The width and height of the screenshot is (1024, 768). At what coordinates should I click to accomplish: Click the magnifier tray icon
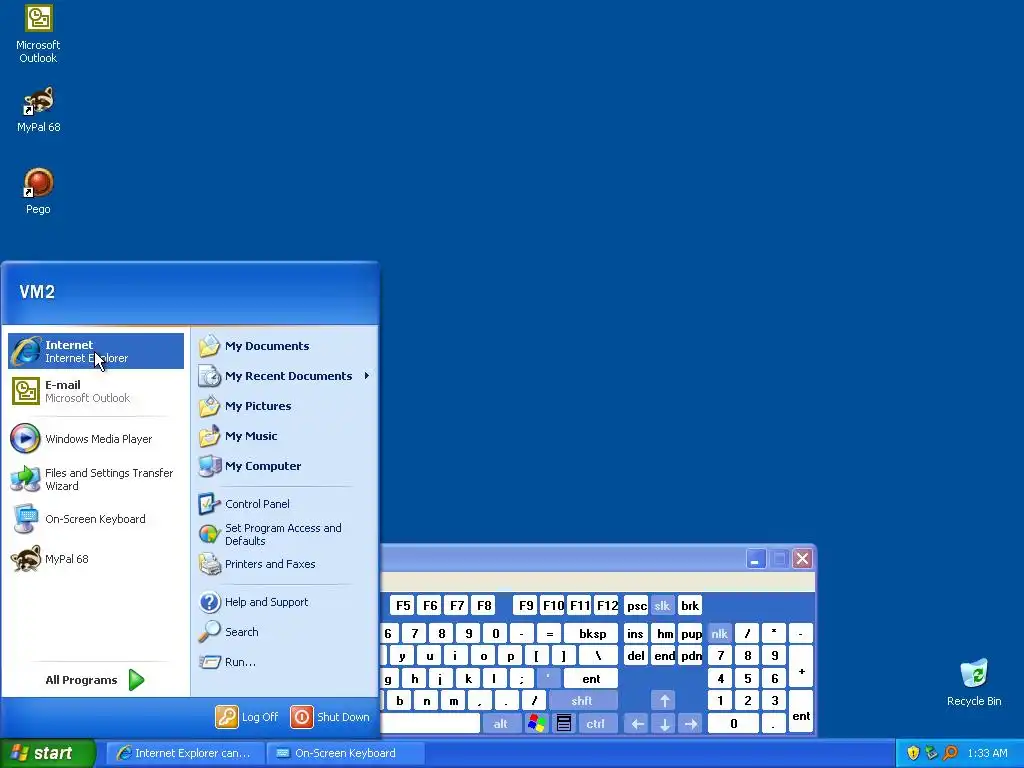(x=950, y=753)
